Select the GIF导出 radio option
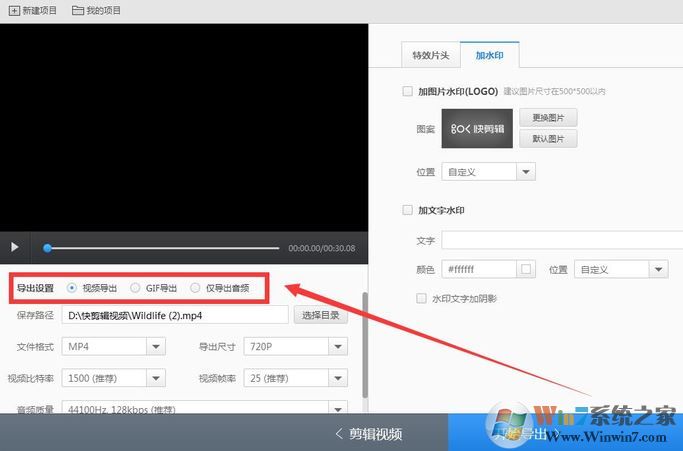683x451 pixels. pyautogui.click(x=135, y=288)
